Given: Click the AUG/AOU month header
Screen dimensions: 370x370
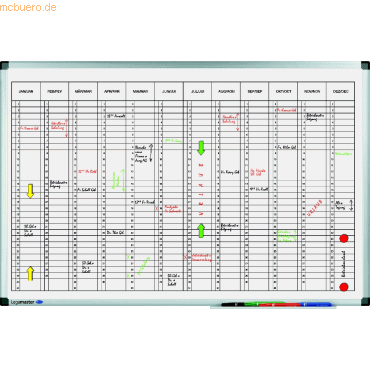Looking at the screenshot, I should point(226,91).
